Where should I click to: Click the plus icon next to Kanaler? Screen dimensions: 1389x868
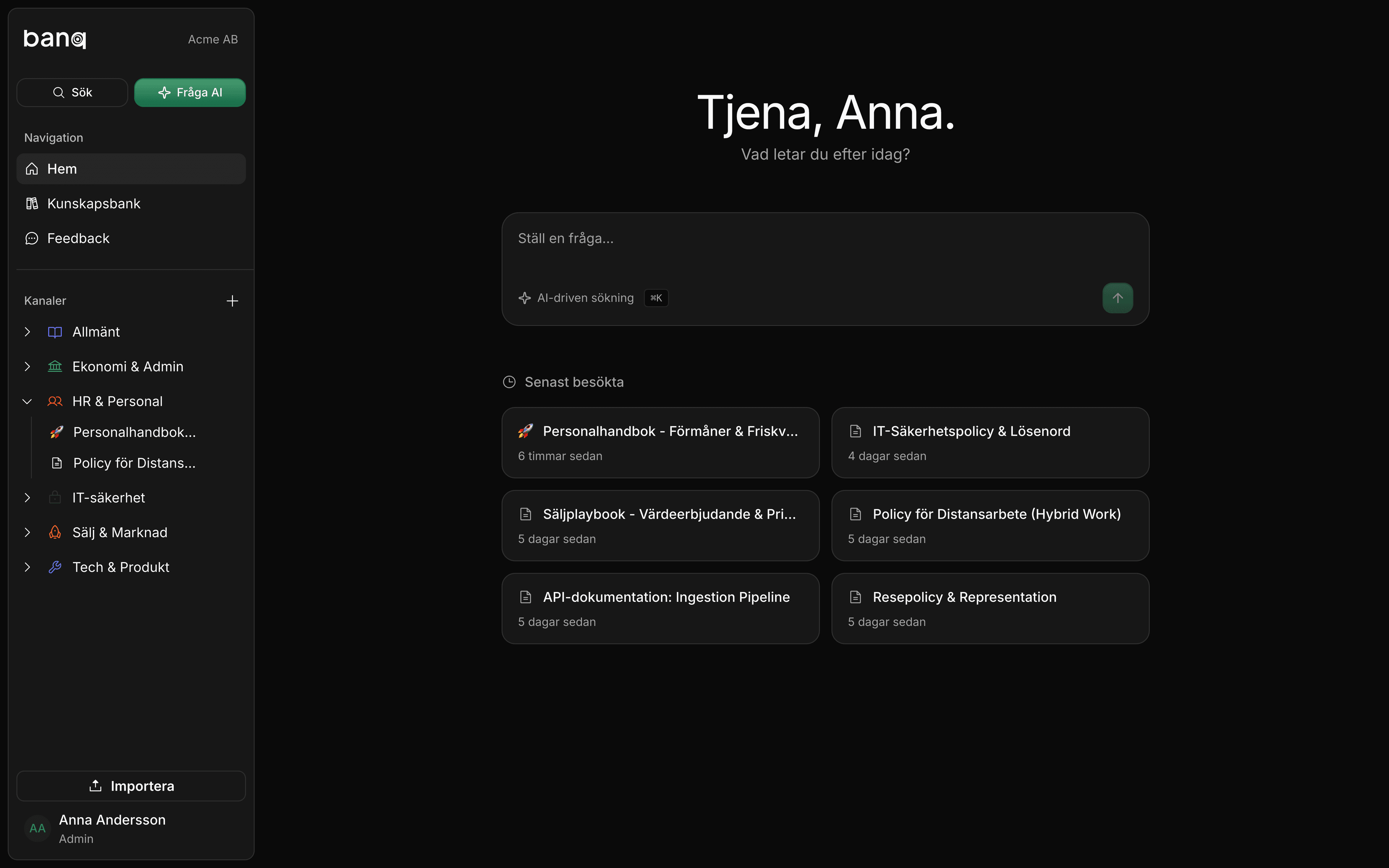pyautogui.click(x=232, y=300)
